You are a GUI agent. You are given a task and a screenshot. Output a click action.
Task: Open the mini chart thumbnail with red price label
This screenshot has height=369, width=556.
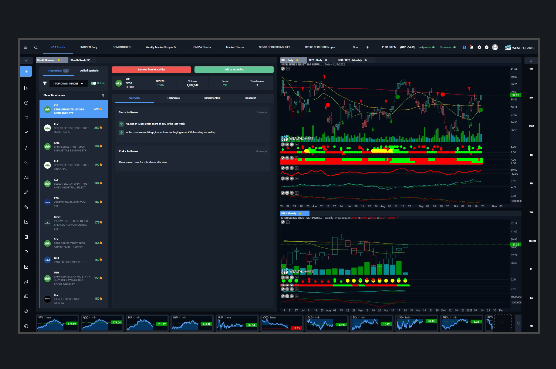coord(282,323)
